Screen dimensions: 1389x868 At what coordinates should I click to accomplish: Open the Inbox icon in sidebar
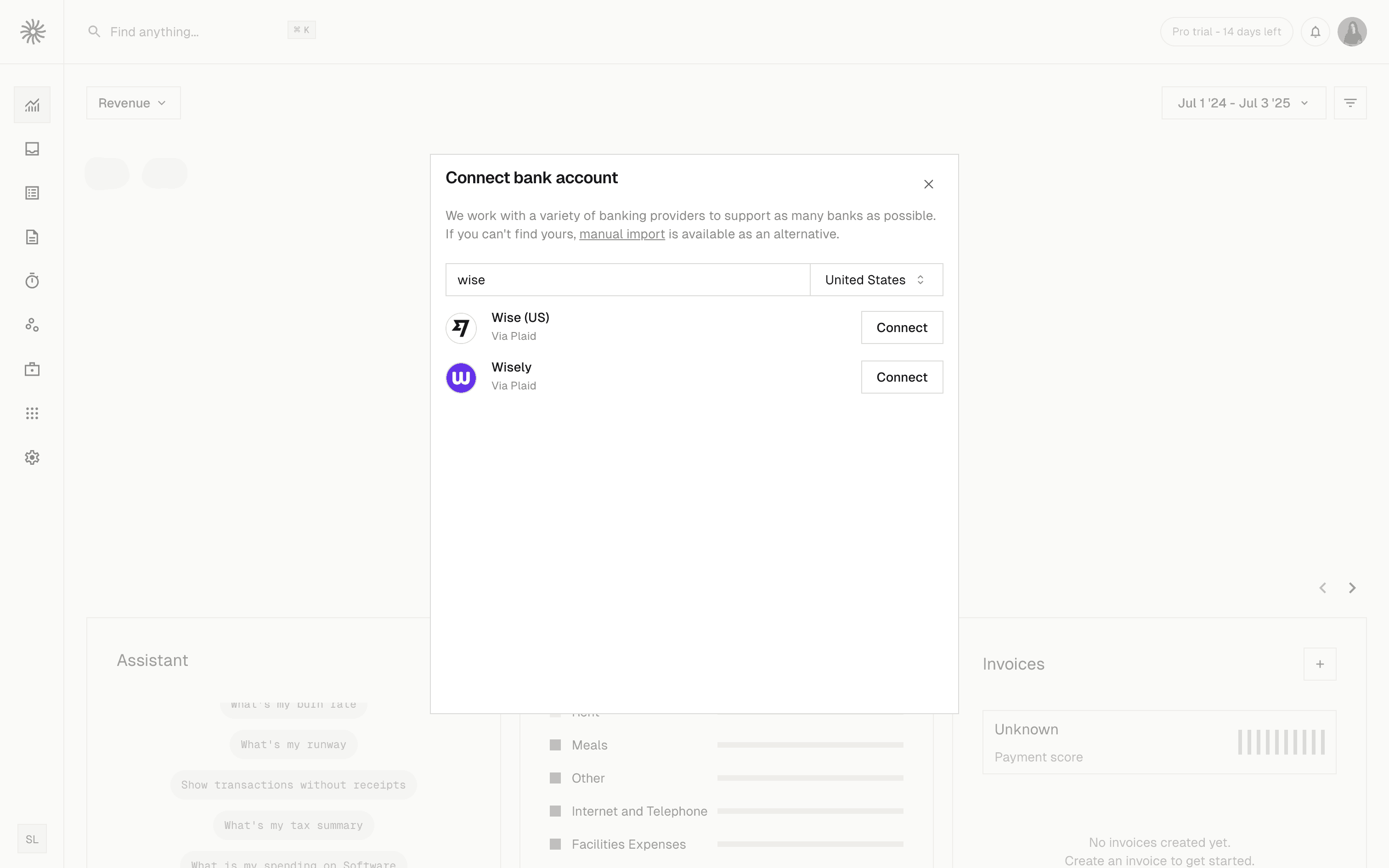[x=32, y=149]
